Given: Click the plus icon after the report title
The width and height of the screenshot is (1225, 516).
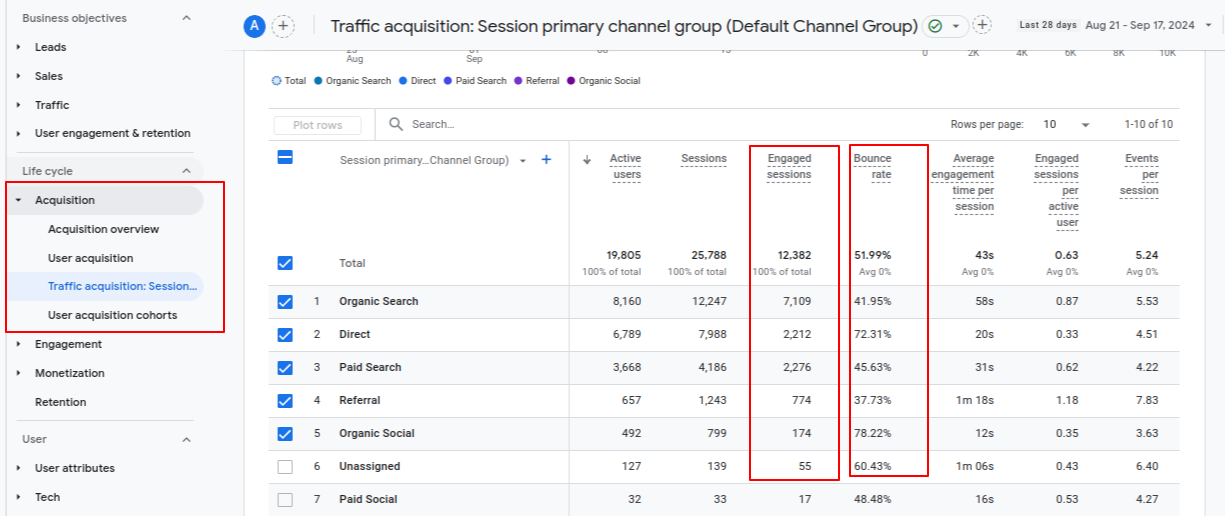Looking at the screenshot, I should (983, 25).
